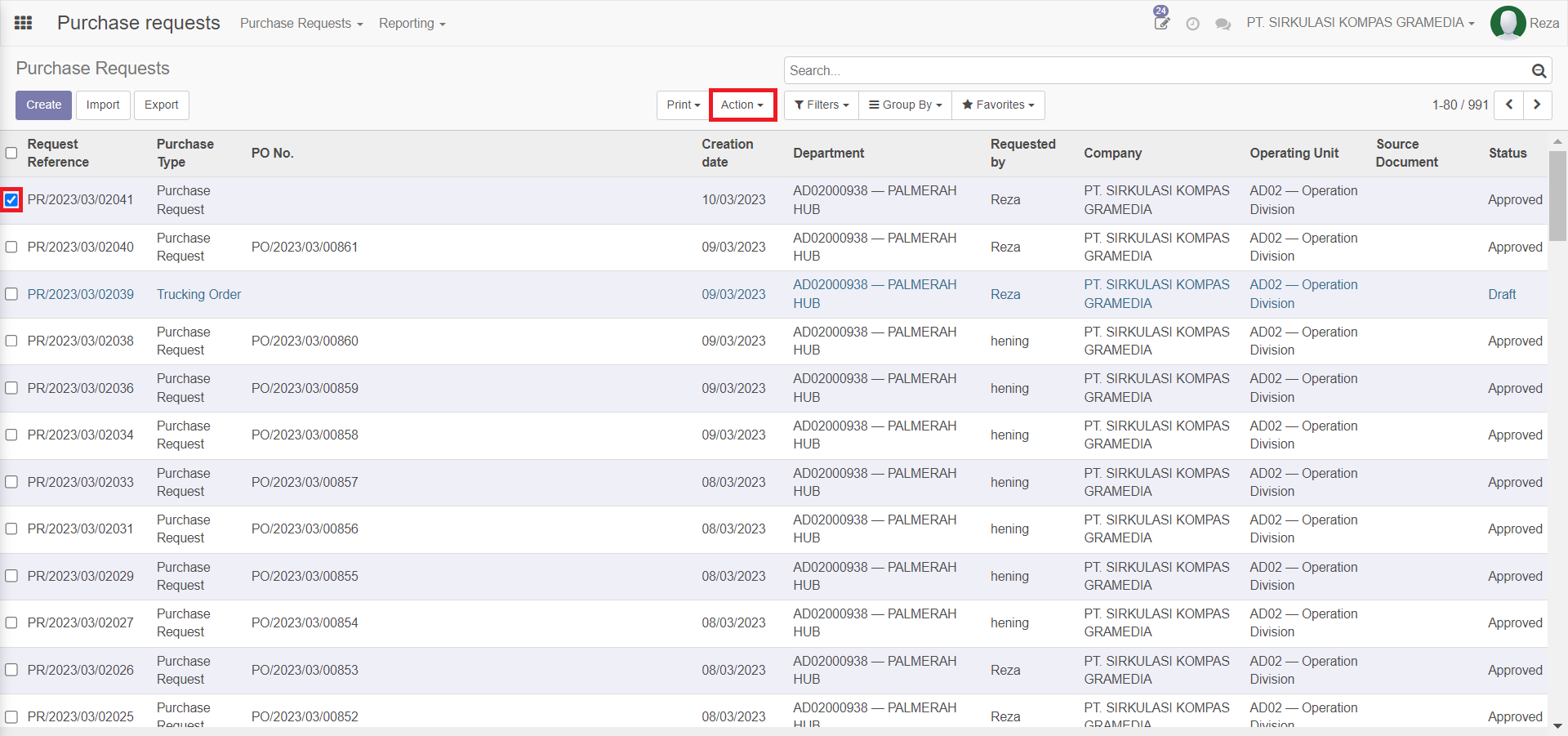Expand the Group By dropdown
The height and width of the screenshot is (736, 1568).
click(905, 105)
